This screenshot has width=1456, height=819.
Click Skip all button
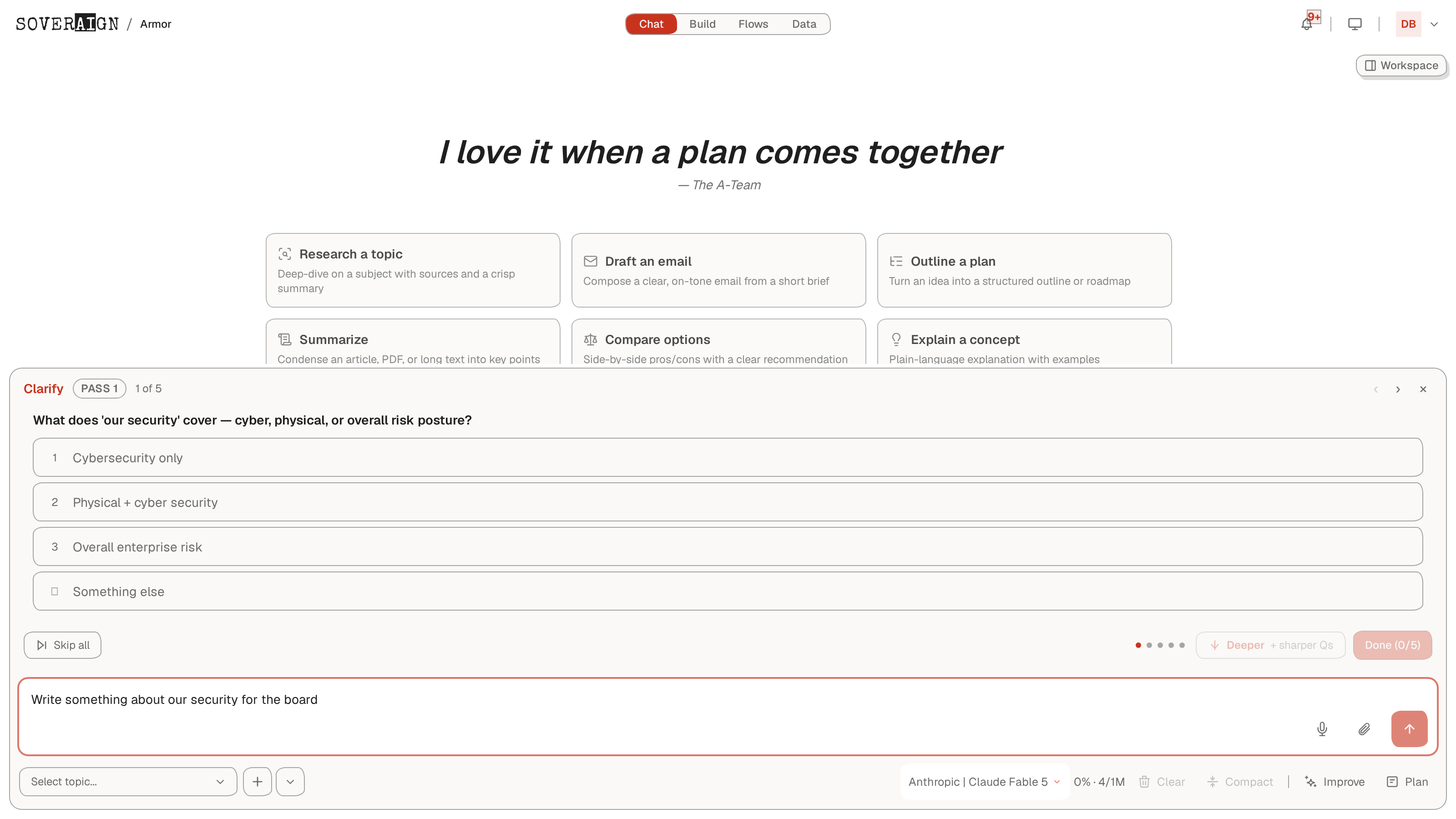pyautogui.click(x=62, y=645)
